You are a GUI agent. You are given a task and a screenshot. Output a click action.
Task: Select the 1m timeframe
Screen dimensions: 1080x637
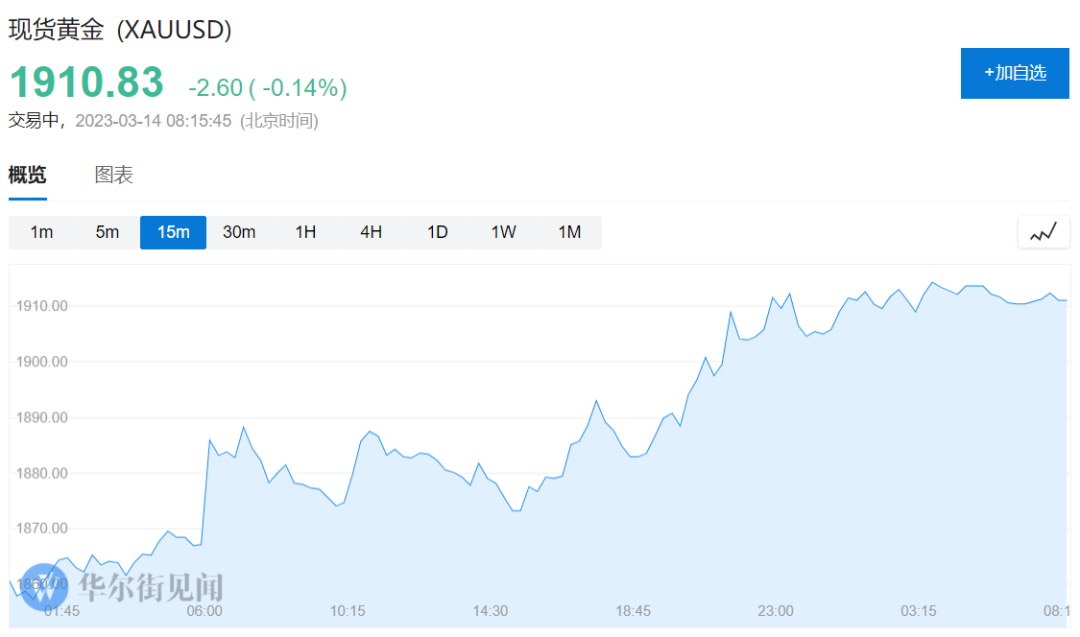(41, 232)
